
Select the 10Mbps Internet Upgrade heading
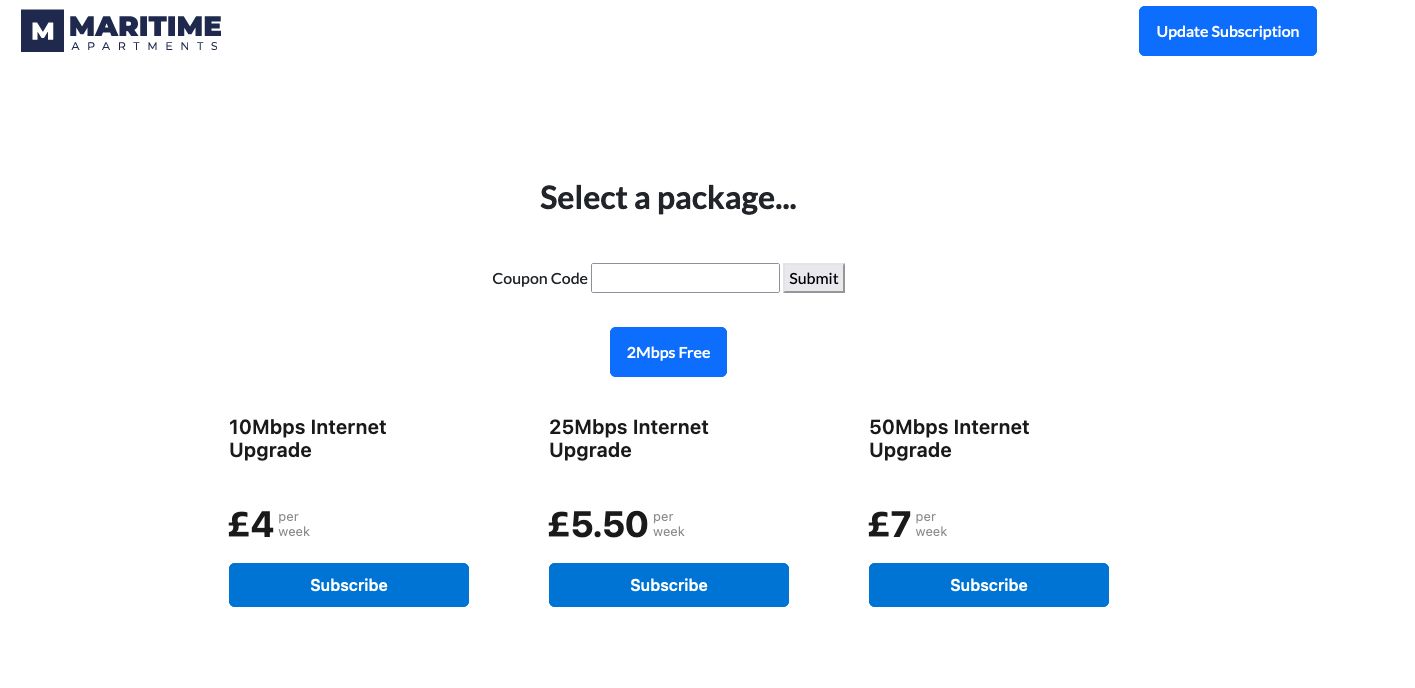(308, 438)
